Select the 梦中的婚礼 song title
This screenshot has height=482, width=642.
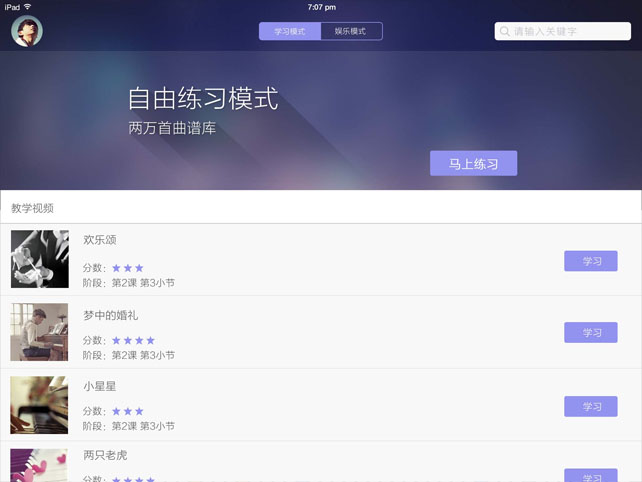[111, 315]
